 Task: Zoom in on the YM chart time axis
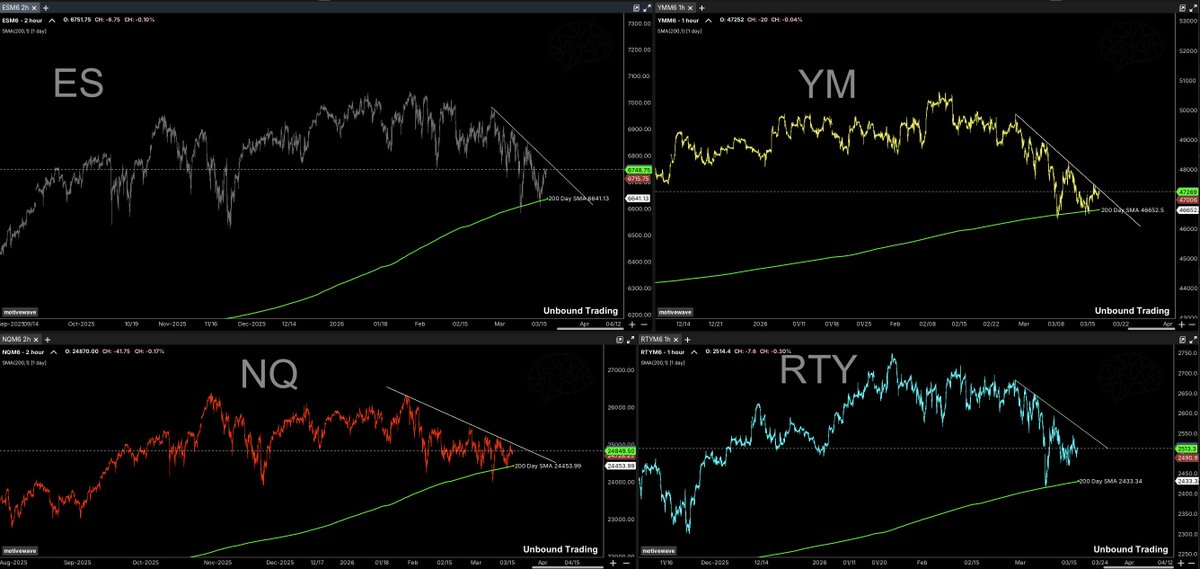(1181, 324)
